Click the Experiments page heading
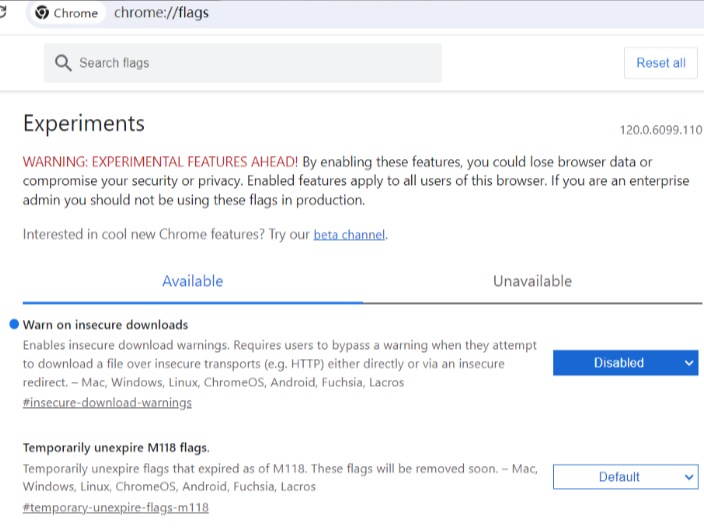704x528 pixels. point(84,124)
